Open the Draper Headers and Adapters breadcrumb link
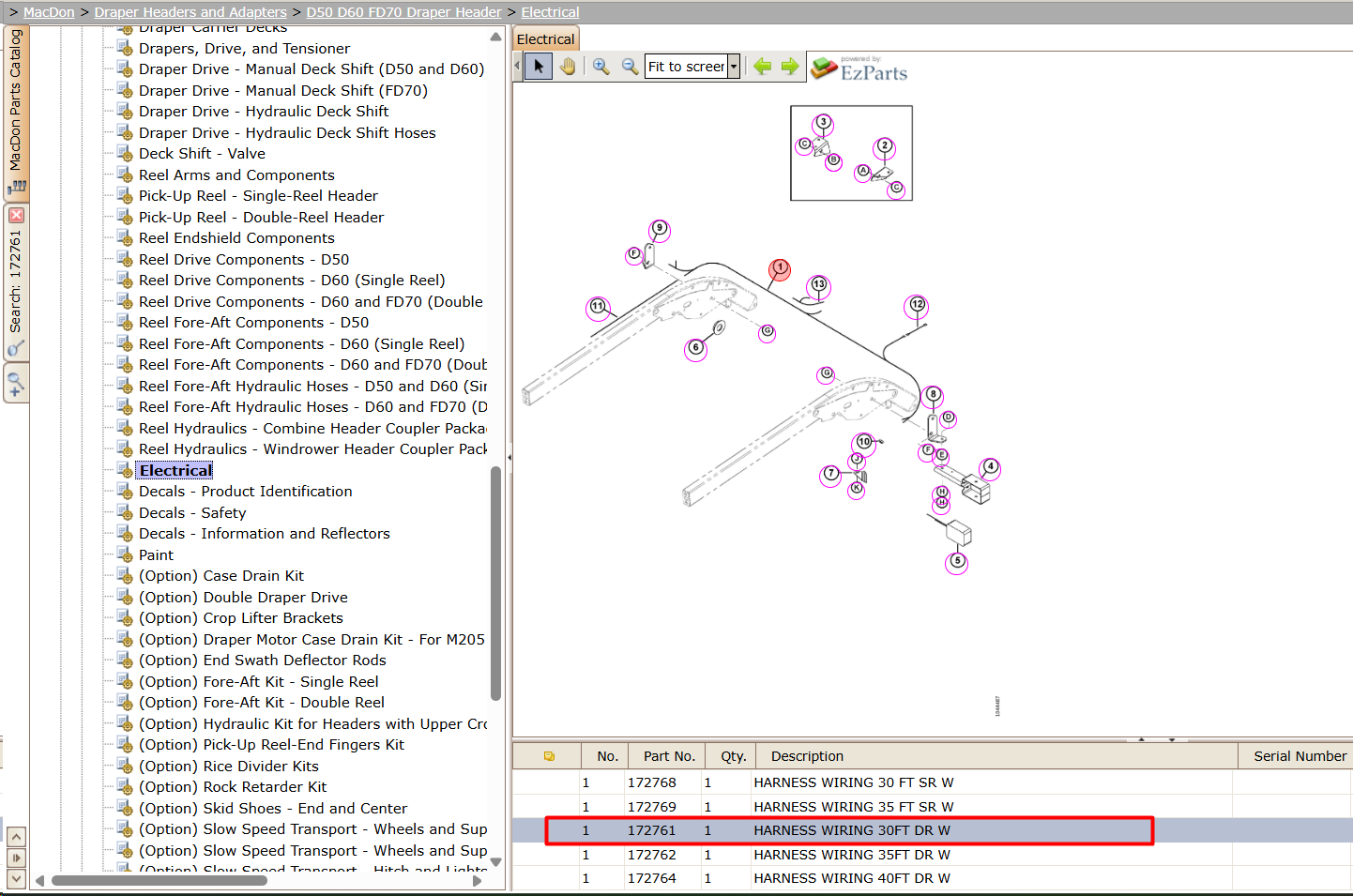The image size is (1353, 896). tap(190, 12)
